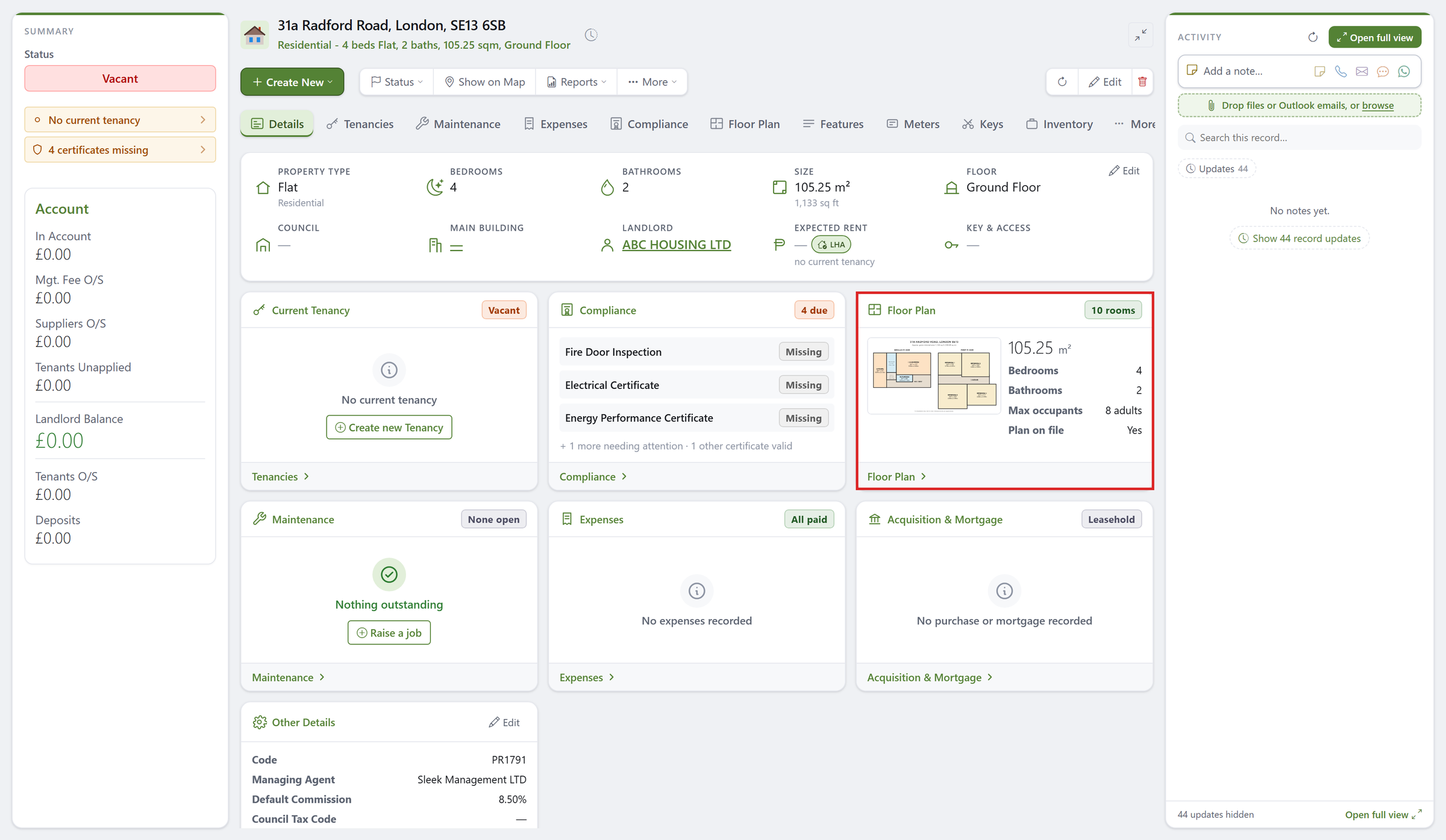Click the yellow sticky note icon in note box
Viewport: 1446px width, 840px height.
[x=1319, y=71]
